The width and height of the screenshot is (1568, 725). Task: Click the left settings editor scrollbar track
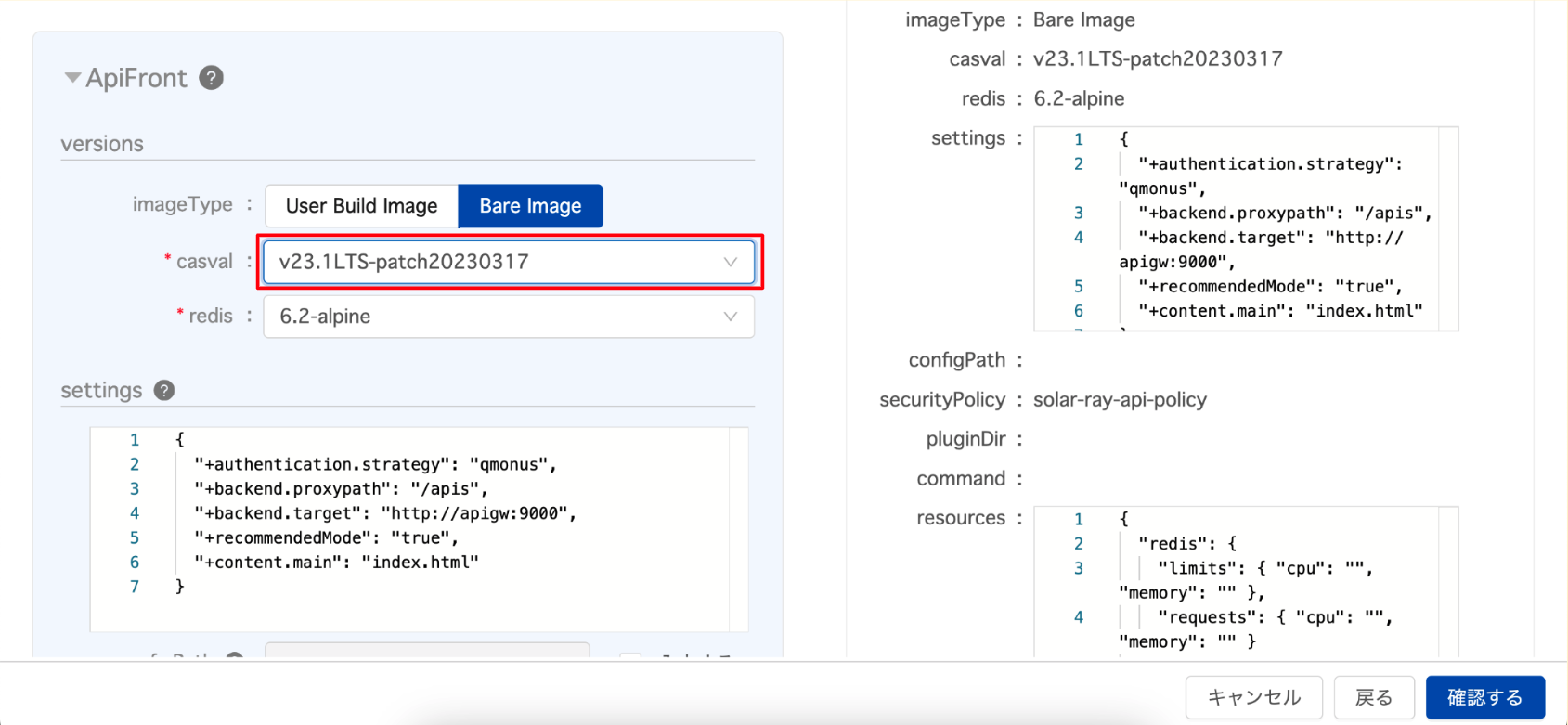point(739,529)
